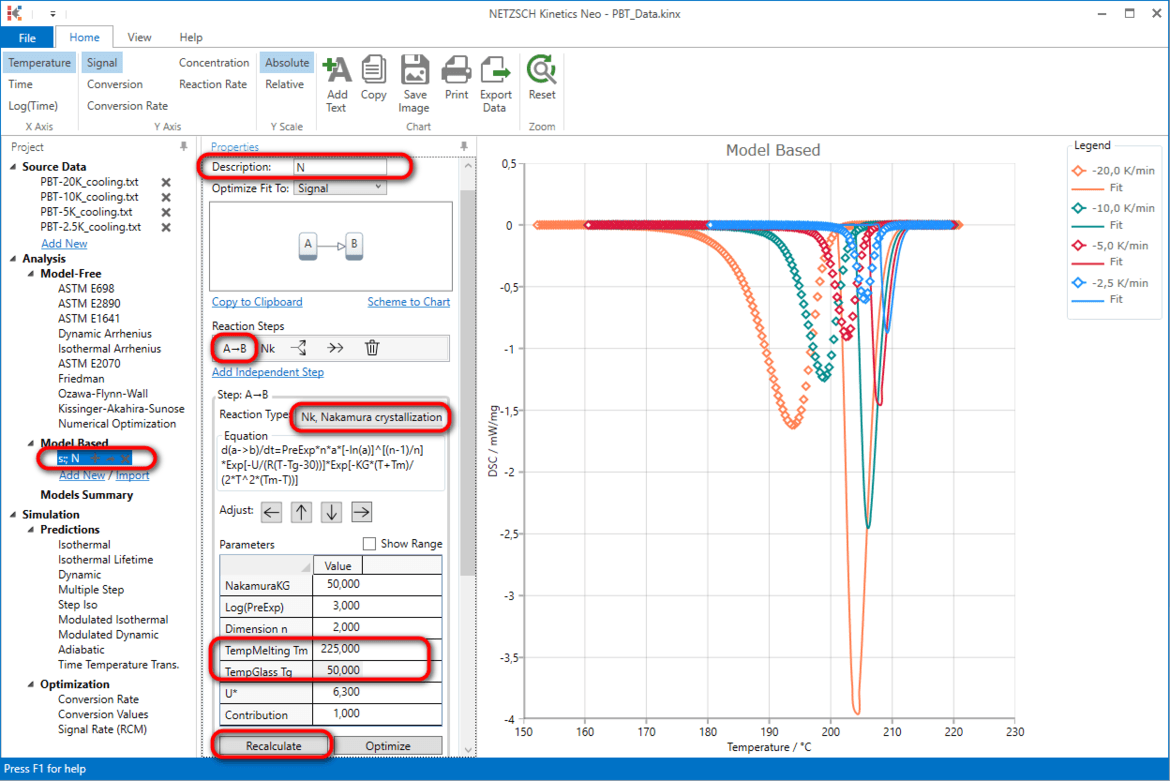1170x781 pixels.
Task: Pin the Project panel
Action: (184, 147)
